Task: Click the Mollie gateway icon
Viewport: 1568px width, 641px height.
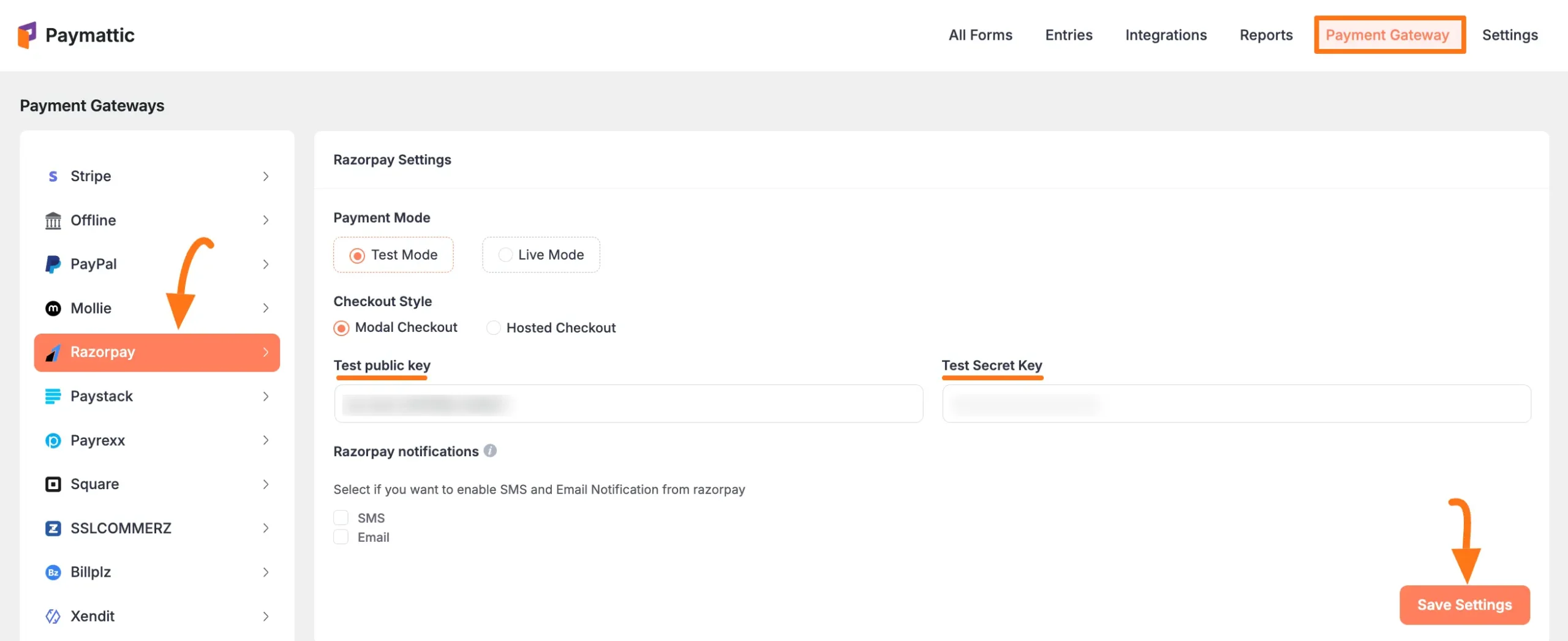Action: click(x=53, y=308)
